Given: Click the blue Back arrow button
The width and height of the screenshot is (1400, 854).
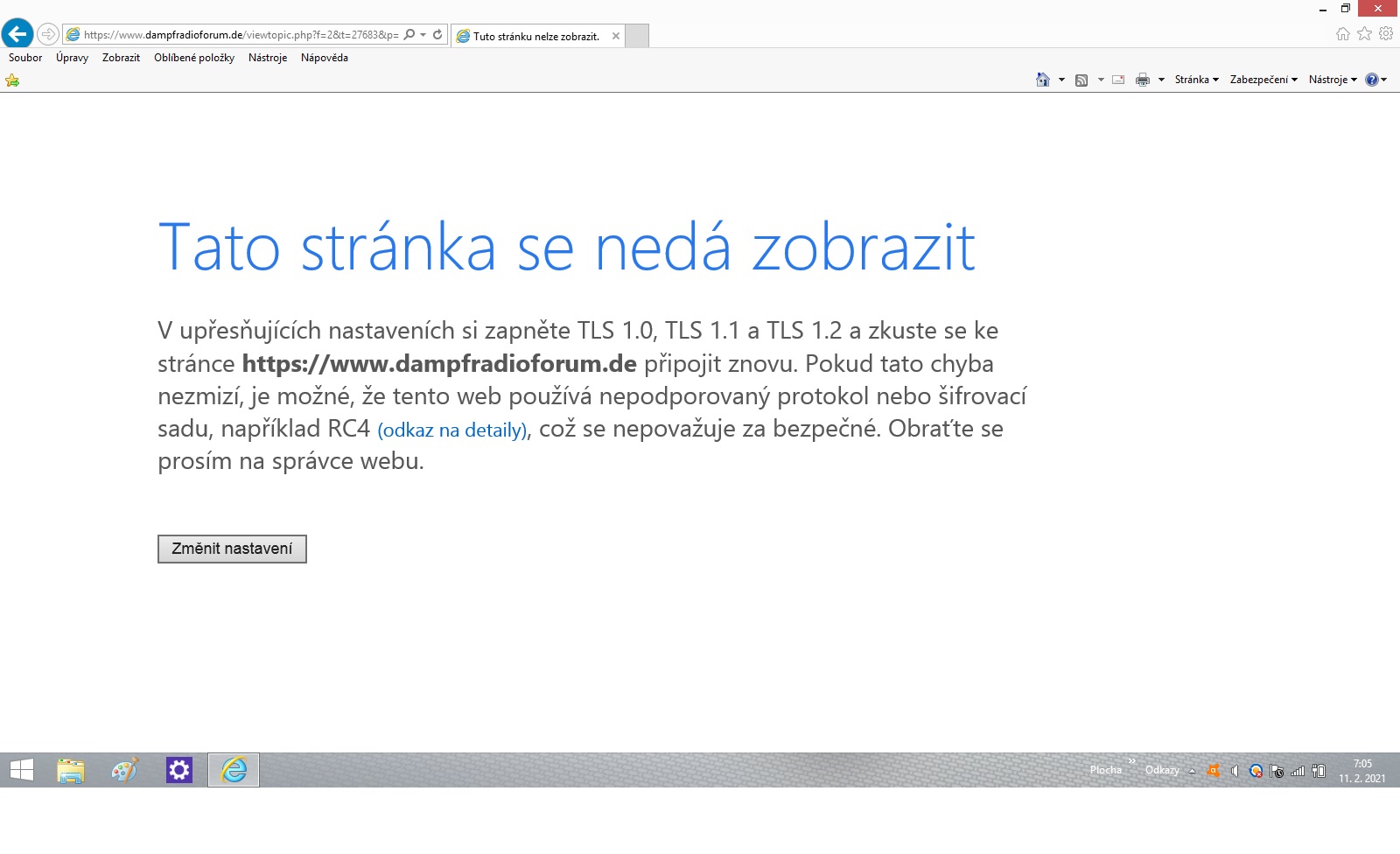Looking at the screenshot, I should tap(17, 34).
